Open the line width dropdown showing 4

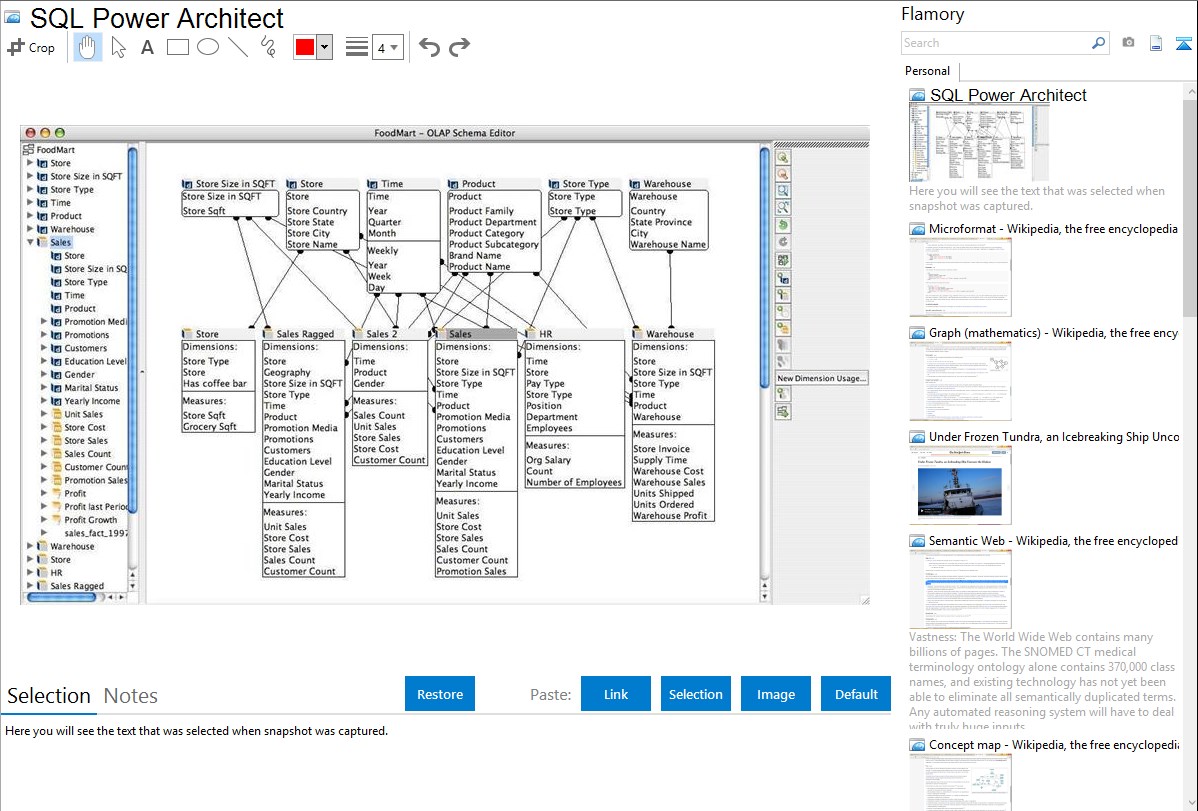pos(387,48)
